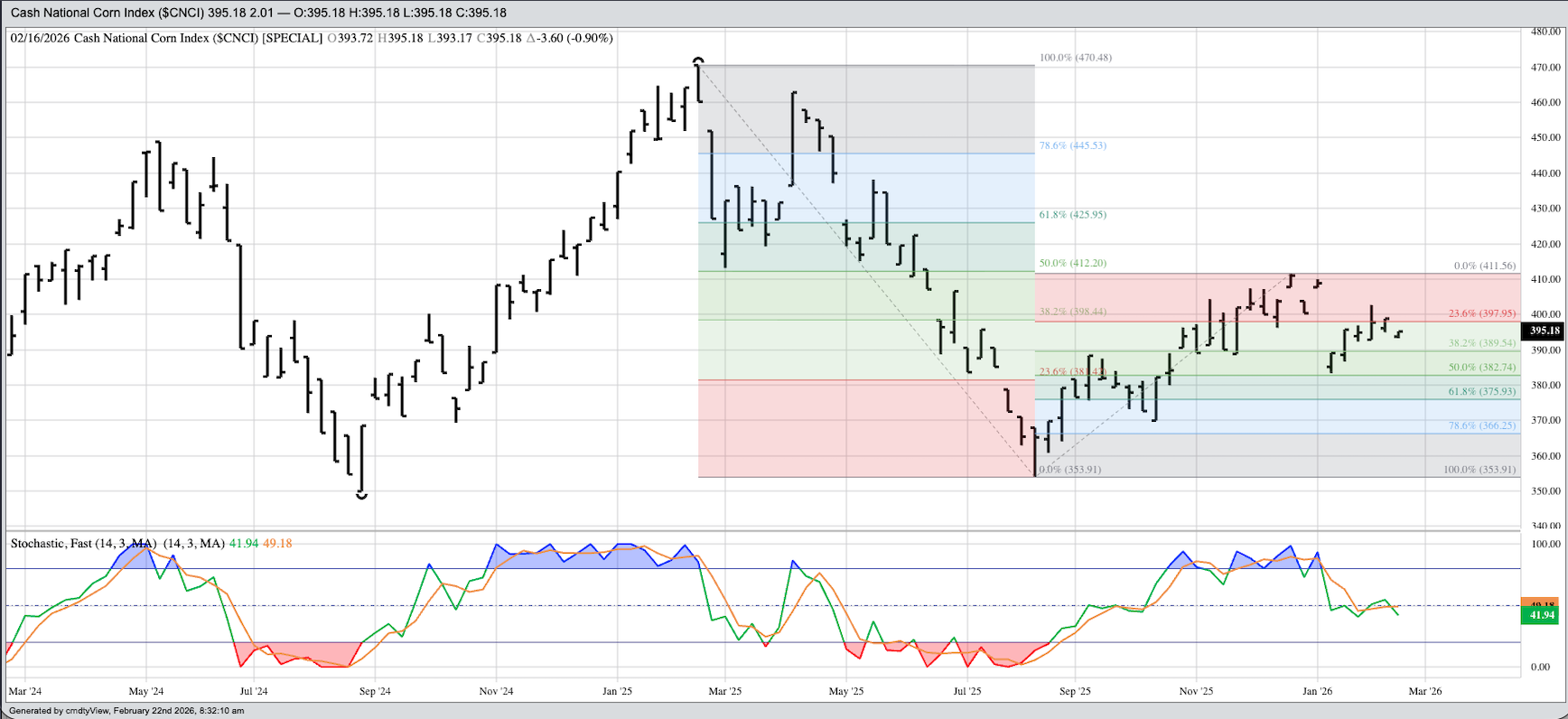Click the 100.0% (470.48) Fibonacci label

click(1075, 57)
